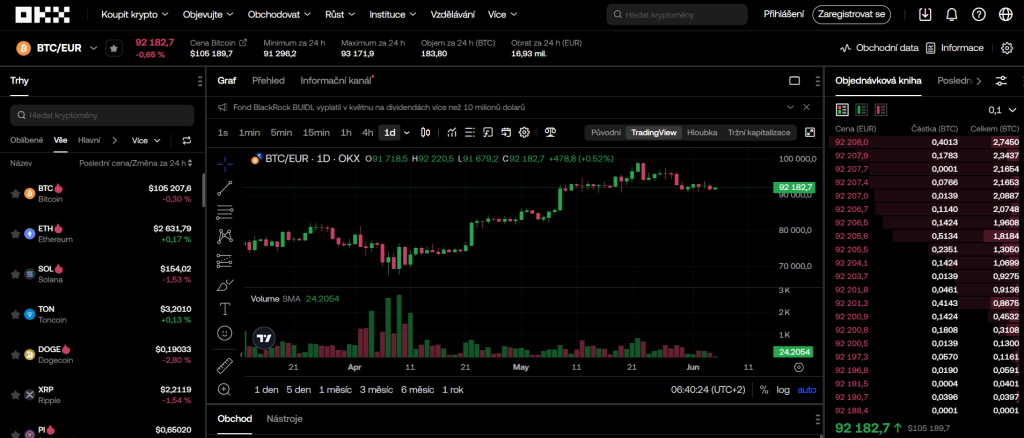This screenshot has width=1024, height=438.
Task: Open the help question-mark icon
Action: coord(978,14)
